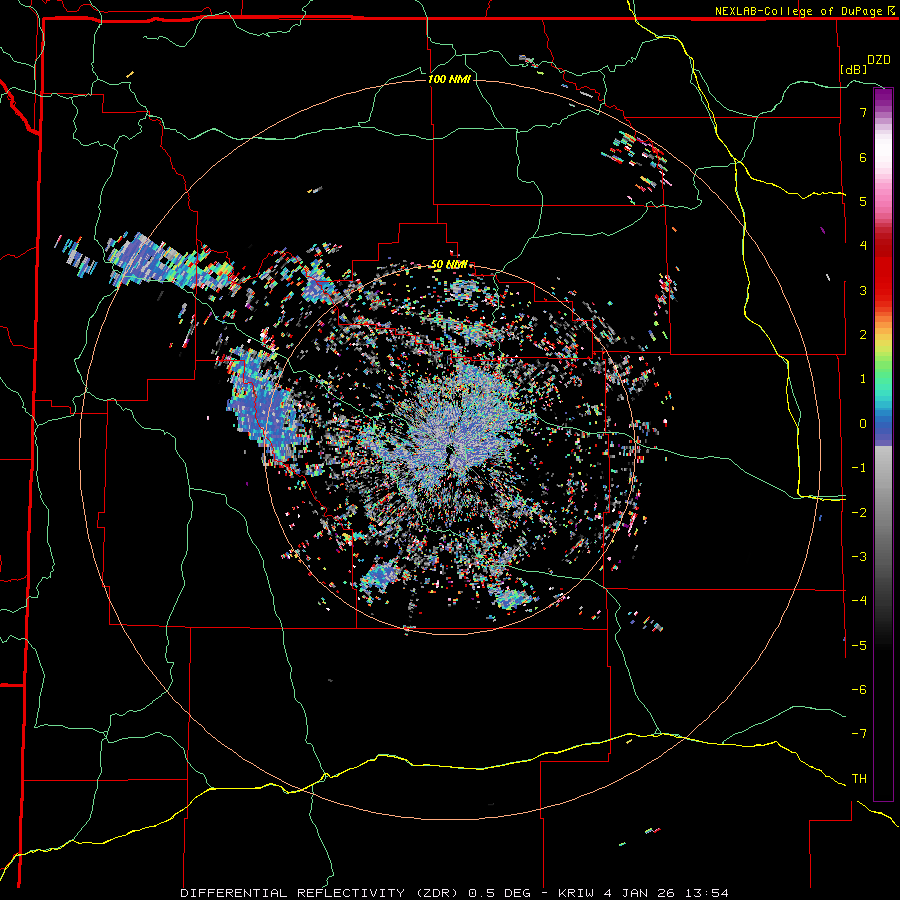Click the -4 tick label on the scale
The width and height of the screenshot is (900, 900).
[x=859, y=601]
